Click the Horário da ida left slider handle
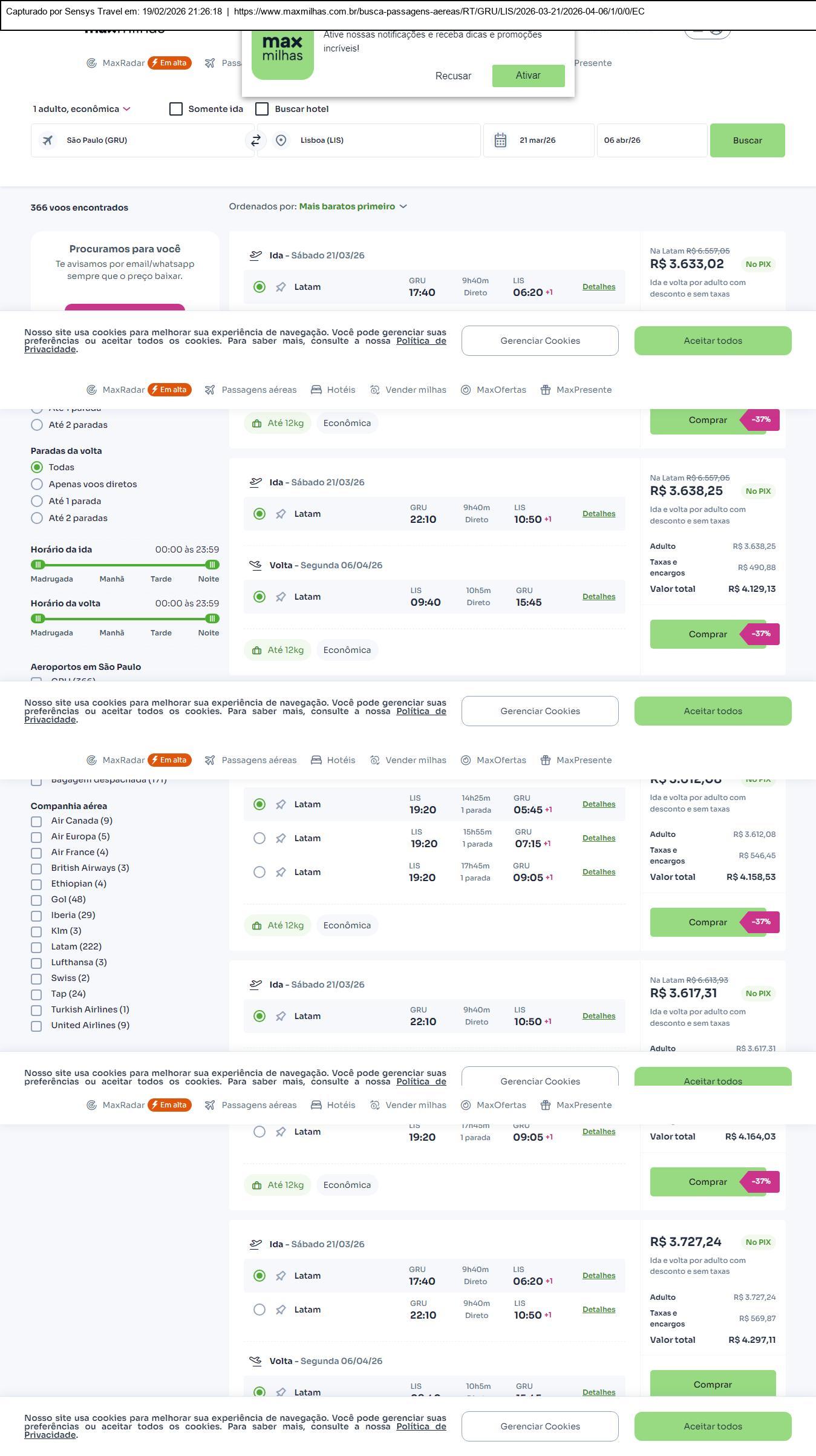816x1456 pixels. [38, 565]
